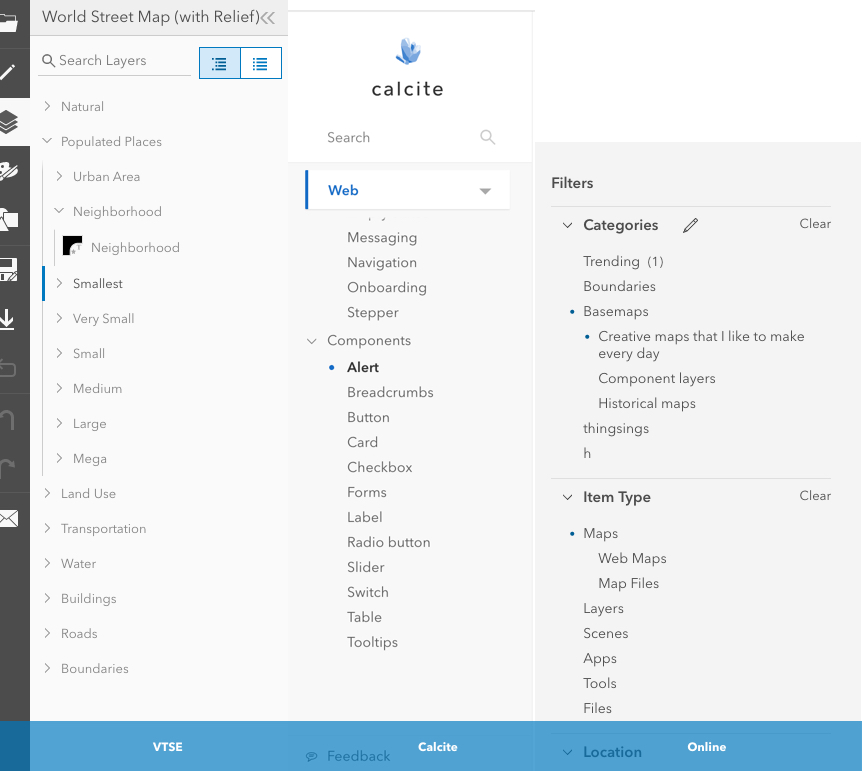Select the Map Files item type
The height and width of the screenshot is (771, 862).
628,583
